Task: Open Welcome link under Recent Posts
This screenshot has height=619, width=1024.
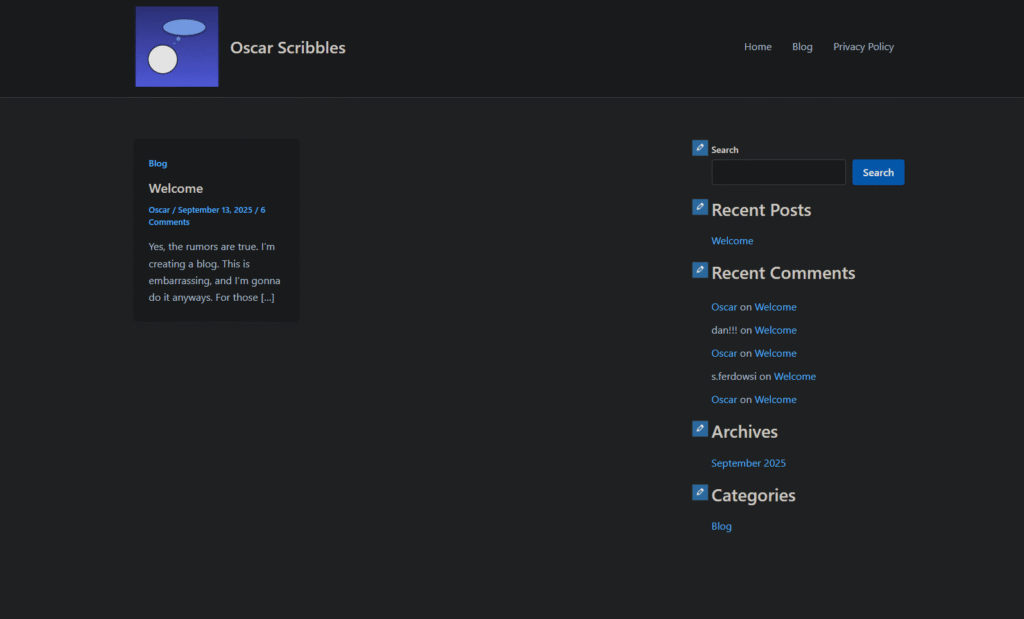Action: click(x=732, y=241)
